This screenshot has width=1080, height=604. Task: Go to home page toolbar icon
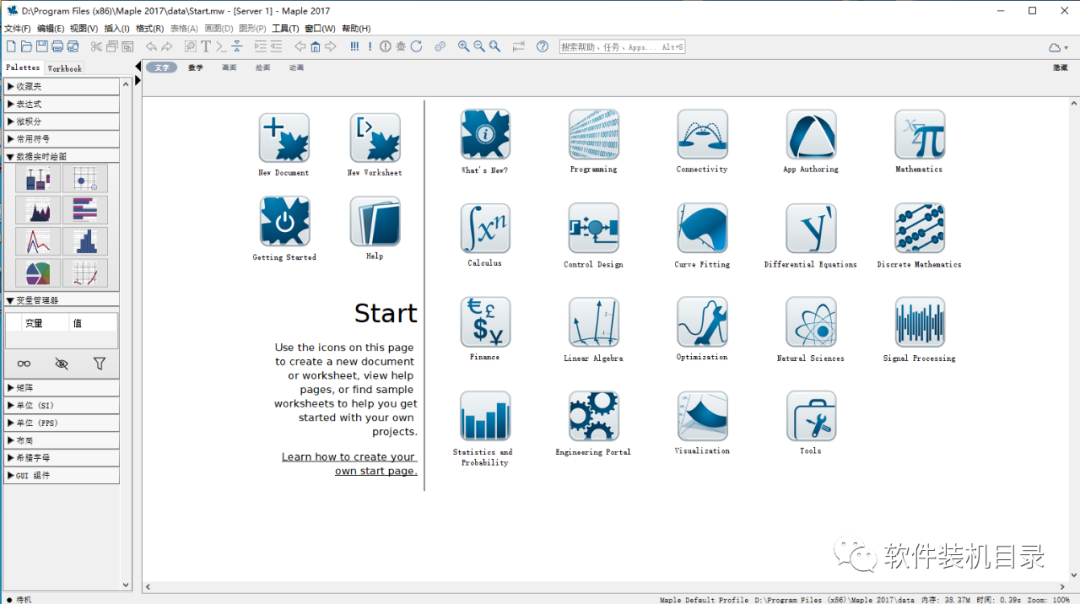pyautogui.click(x=315, y=47)
